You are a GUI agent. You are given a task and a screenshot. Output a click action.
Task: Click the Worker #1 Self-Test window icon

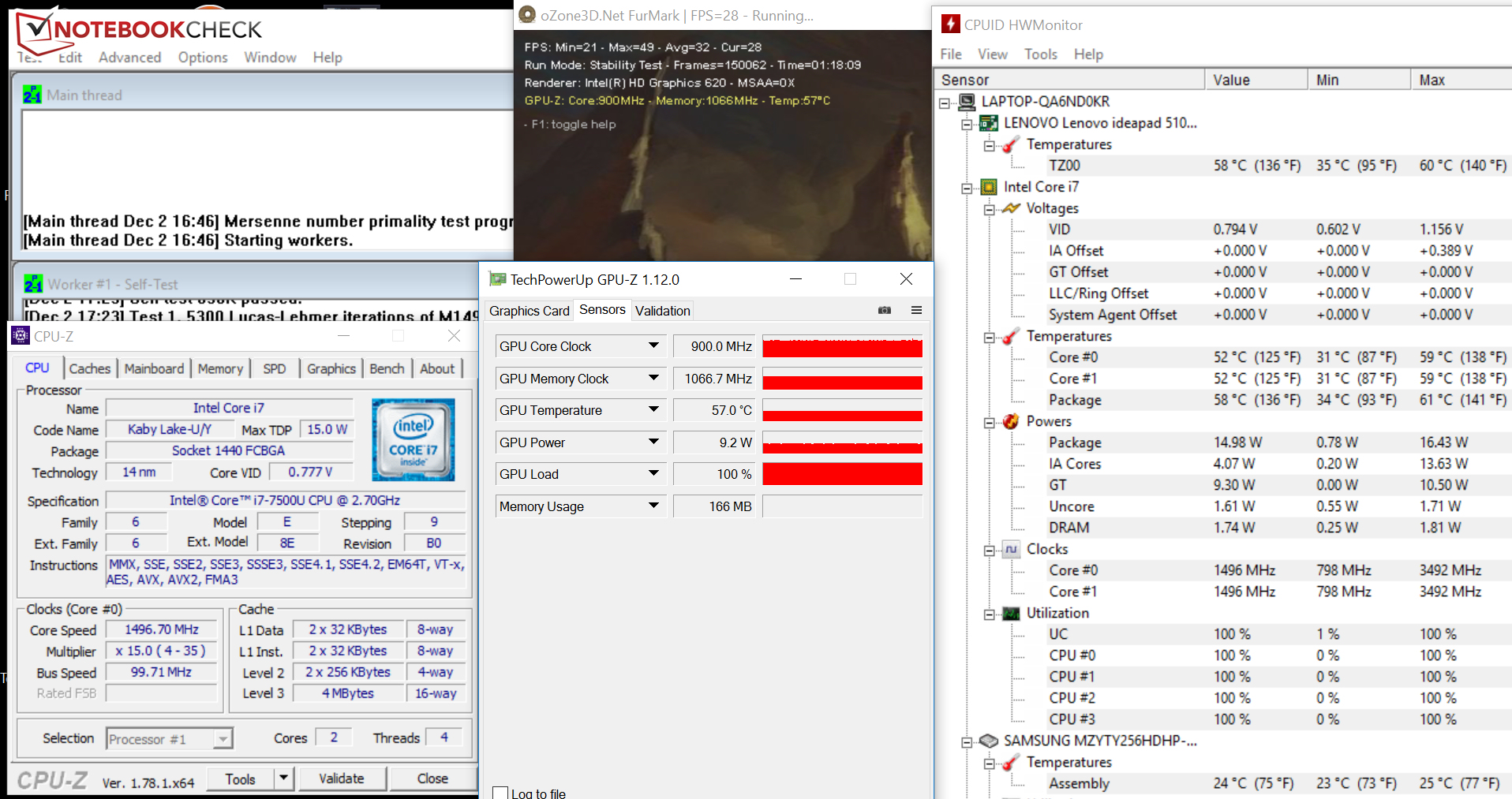[x=33, y=284]
